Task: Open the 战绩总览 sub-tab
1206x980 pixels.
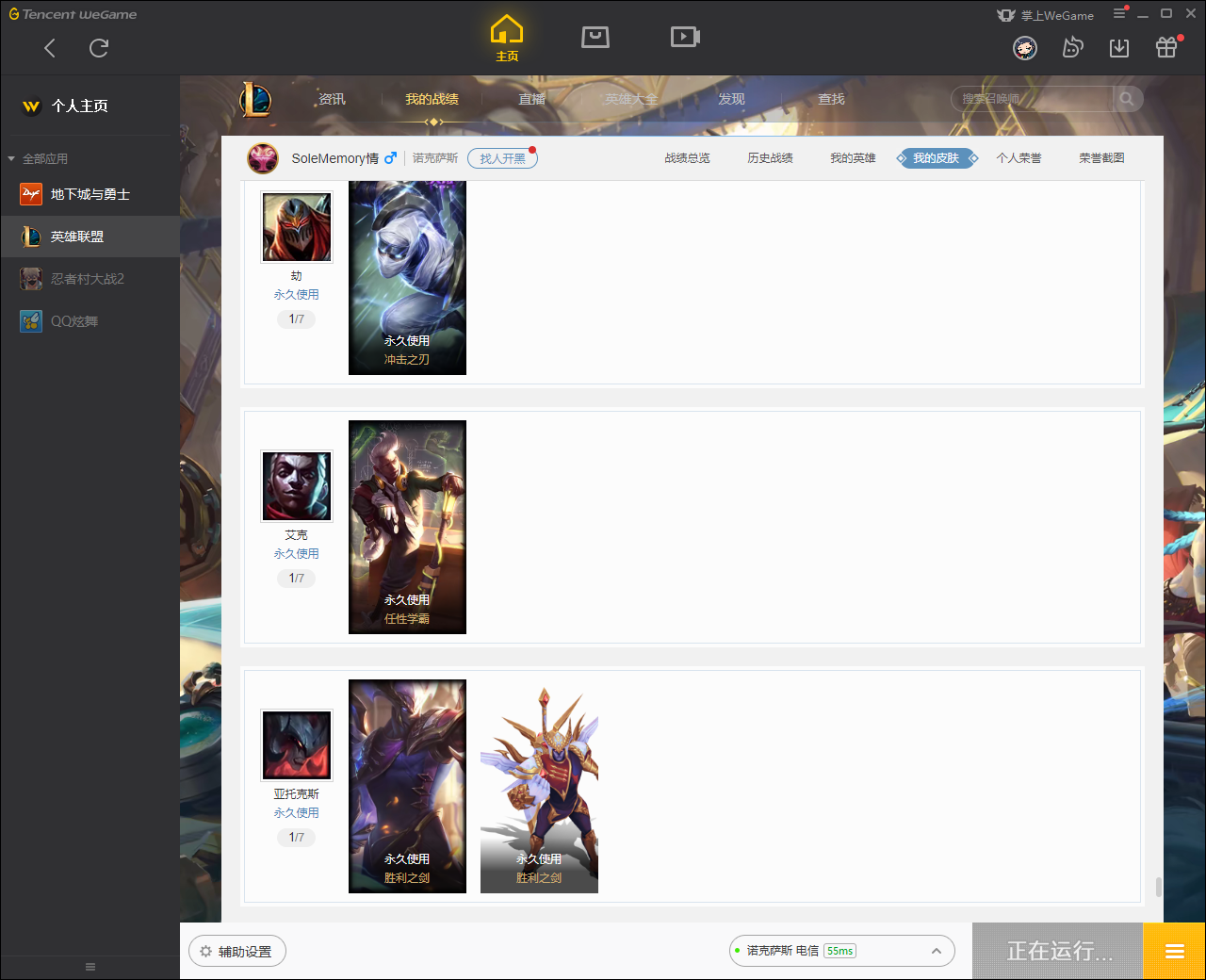Action: pyautogui.click(x=687, y=158)
